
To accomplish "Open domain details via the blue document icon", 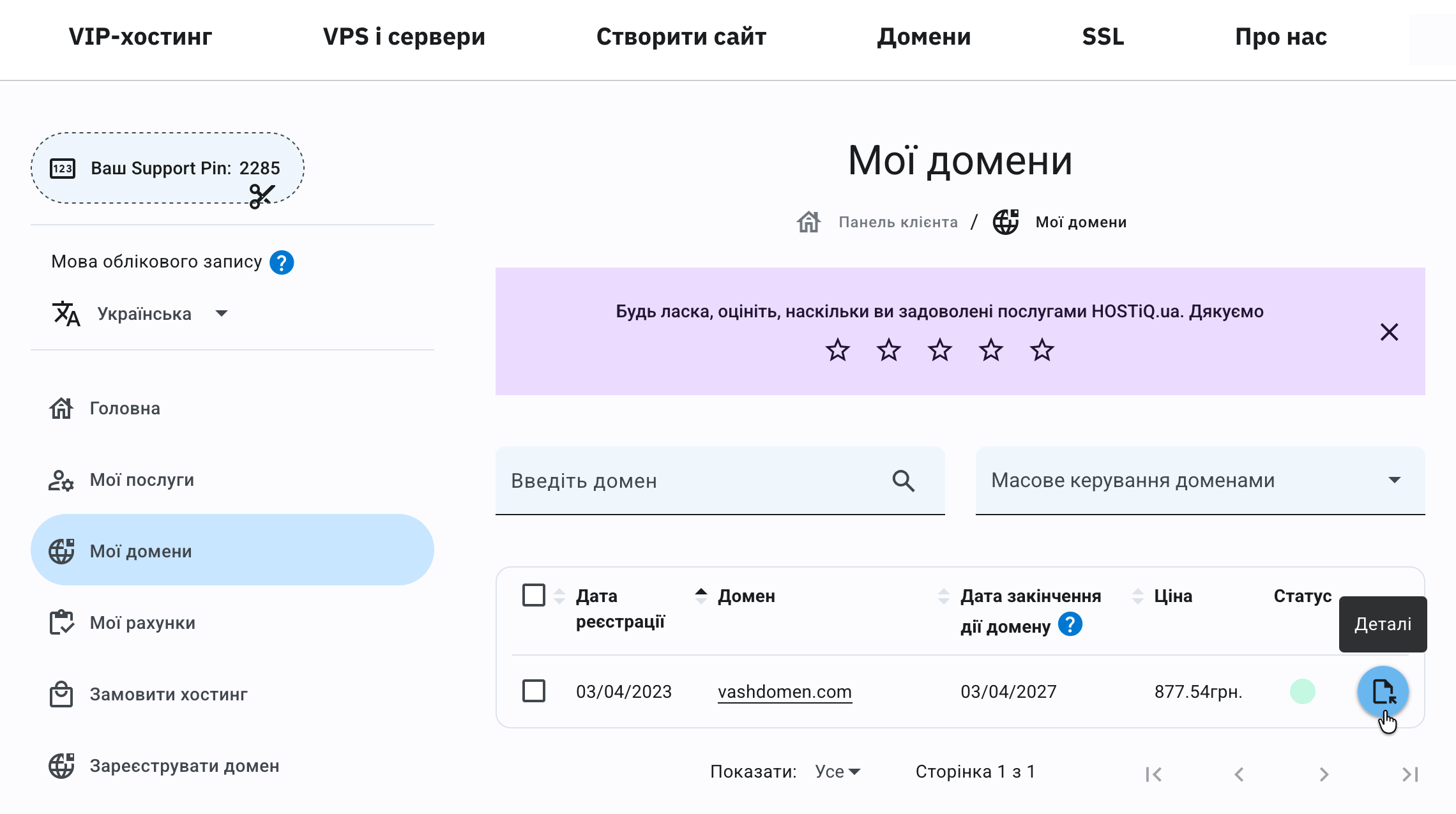I will (x=1383, y=691).
